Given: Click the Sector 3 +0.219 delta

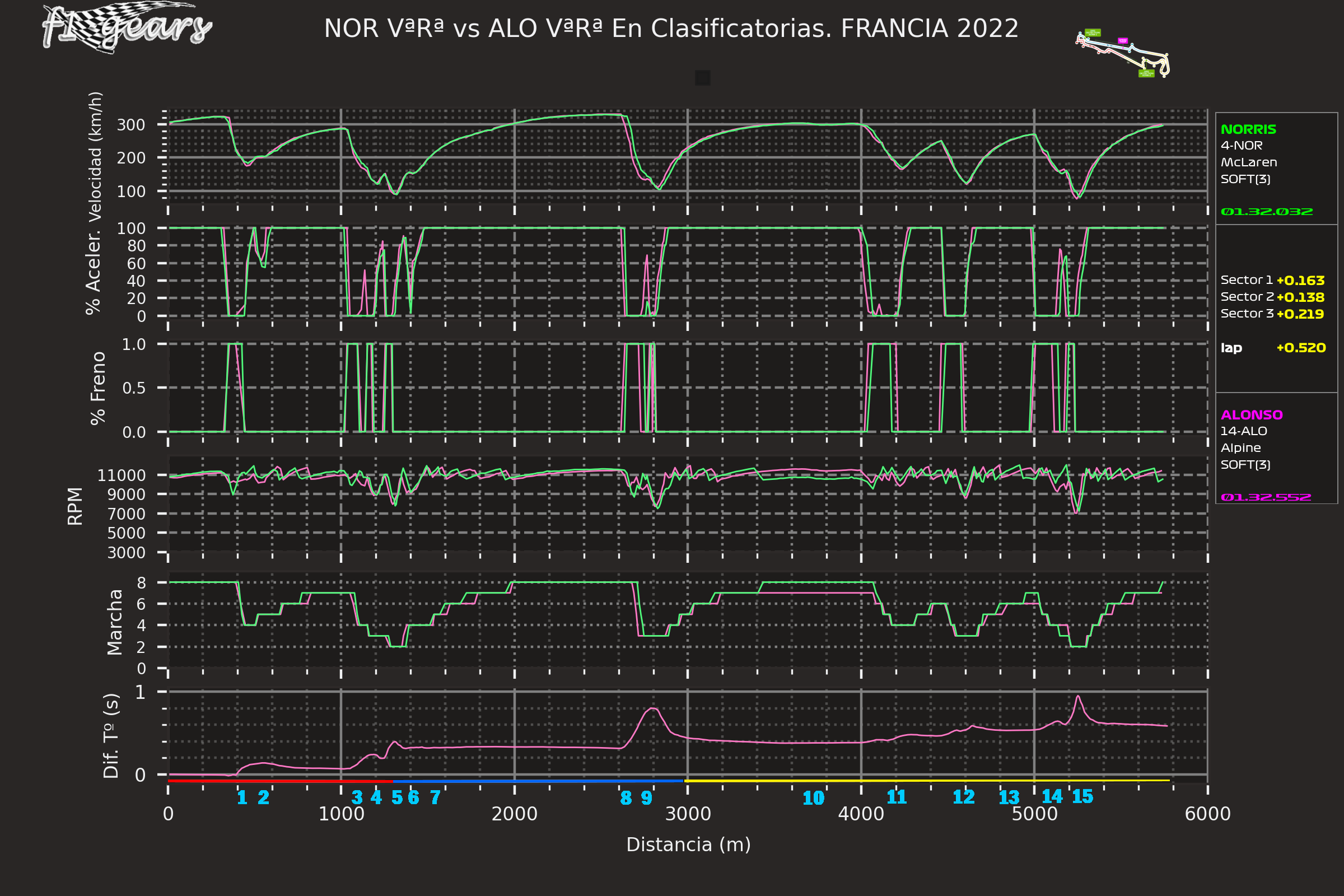Looking at the screenshot, I should 1300,314.
